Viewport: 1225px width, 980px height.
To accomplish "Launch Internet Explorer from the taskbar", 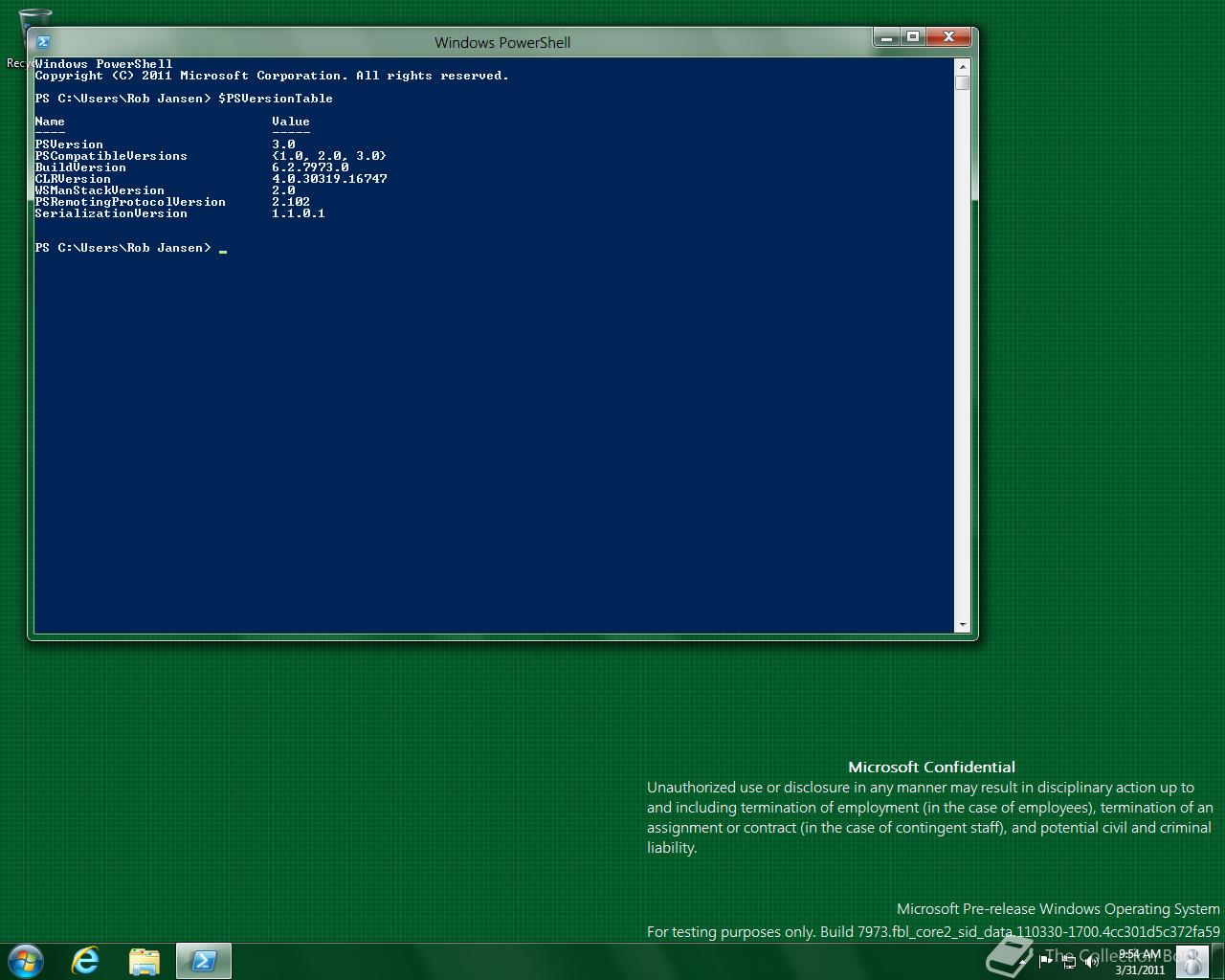I will tap(86, 961).
